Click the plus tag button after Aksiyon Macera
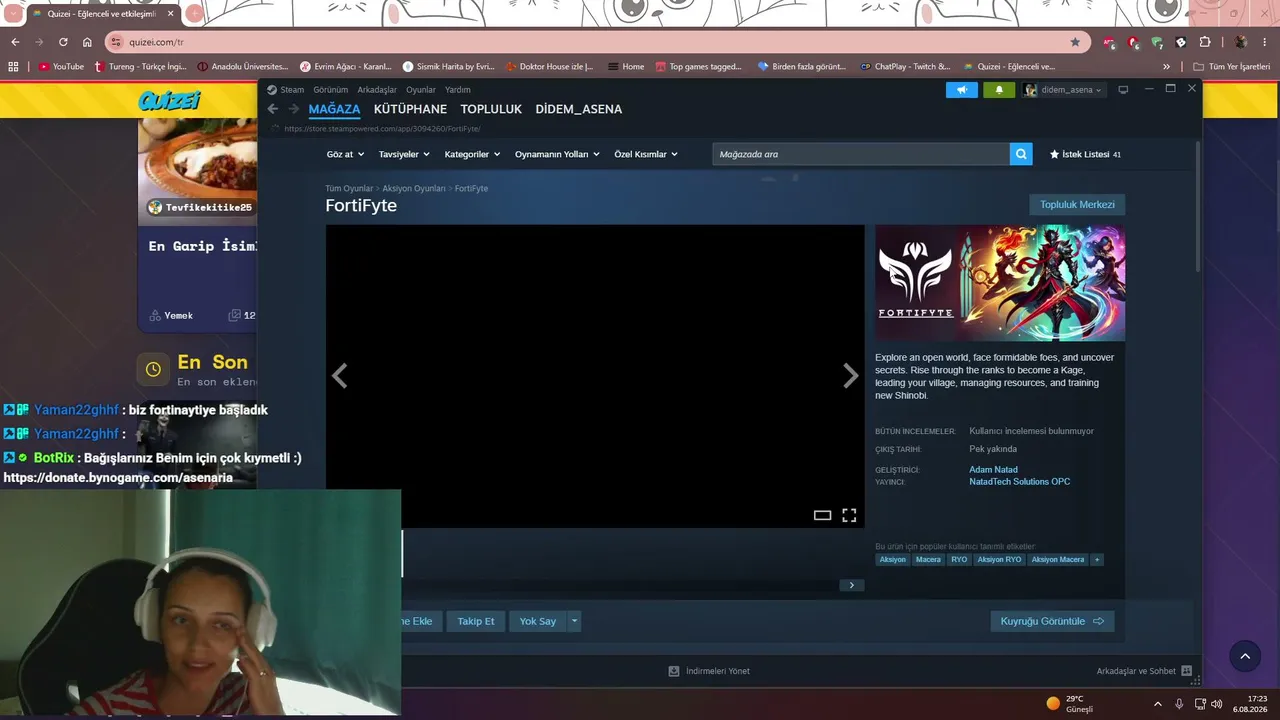This screenshot has height=720, width=1280. [x=1097, y=560]
